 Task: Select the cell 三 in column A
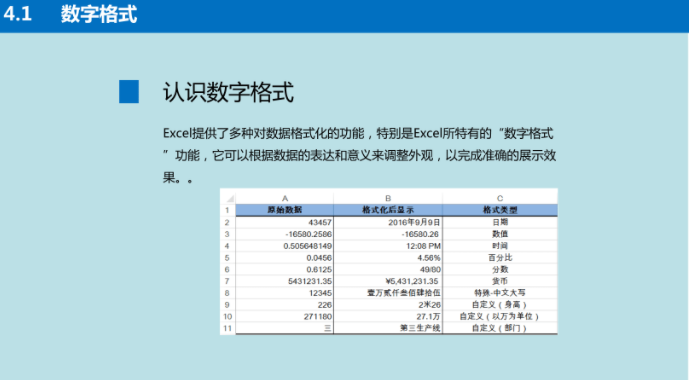click(285, 328)
